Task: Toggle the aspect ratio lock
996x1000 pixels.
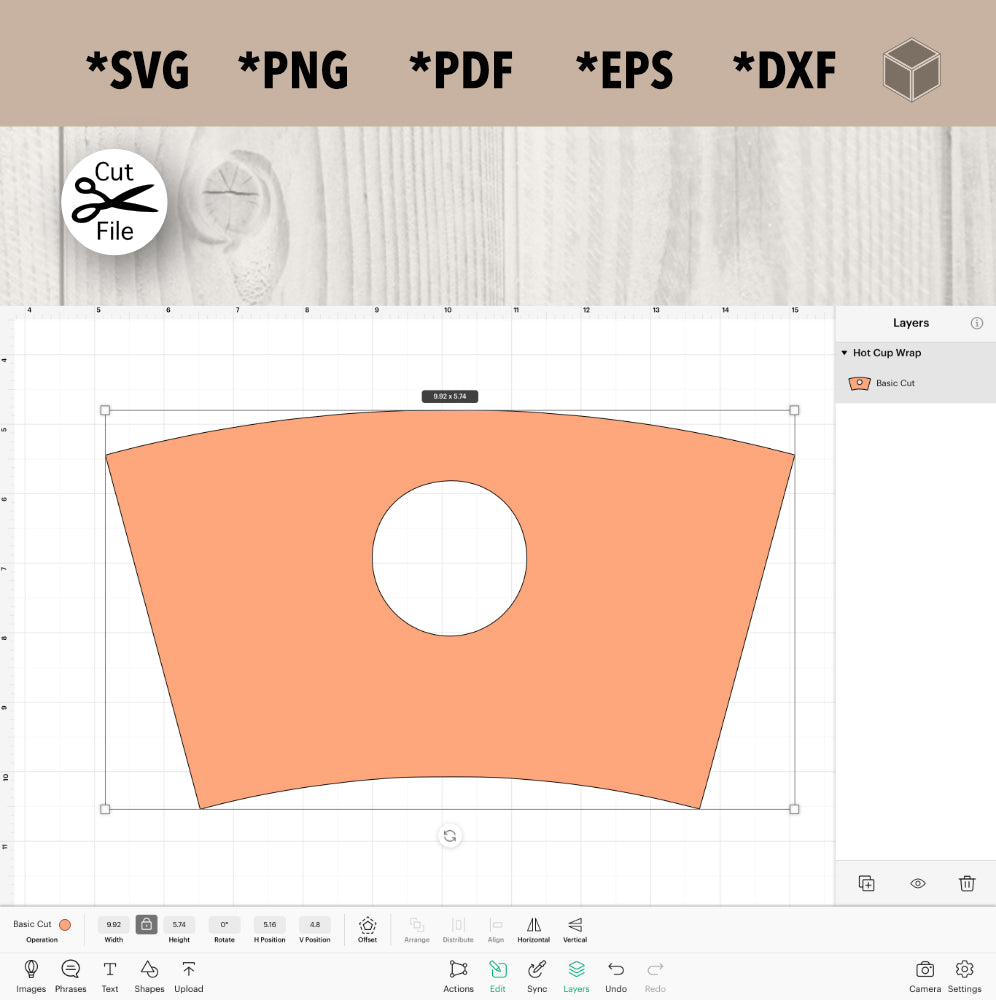Action: [x=146, y=924]
